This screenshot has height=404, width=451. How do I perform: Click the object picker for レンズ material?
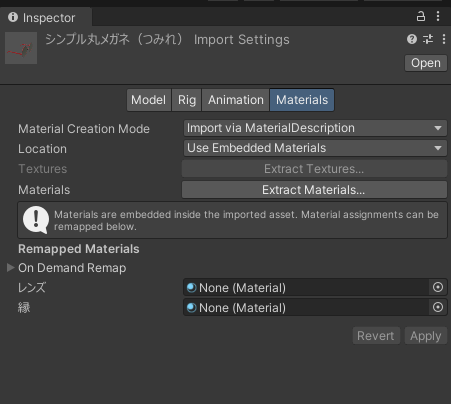coord(438,287)
